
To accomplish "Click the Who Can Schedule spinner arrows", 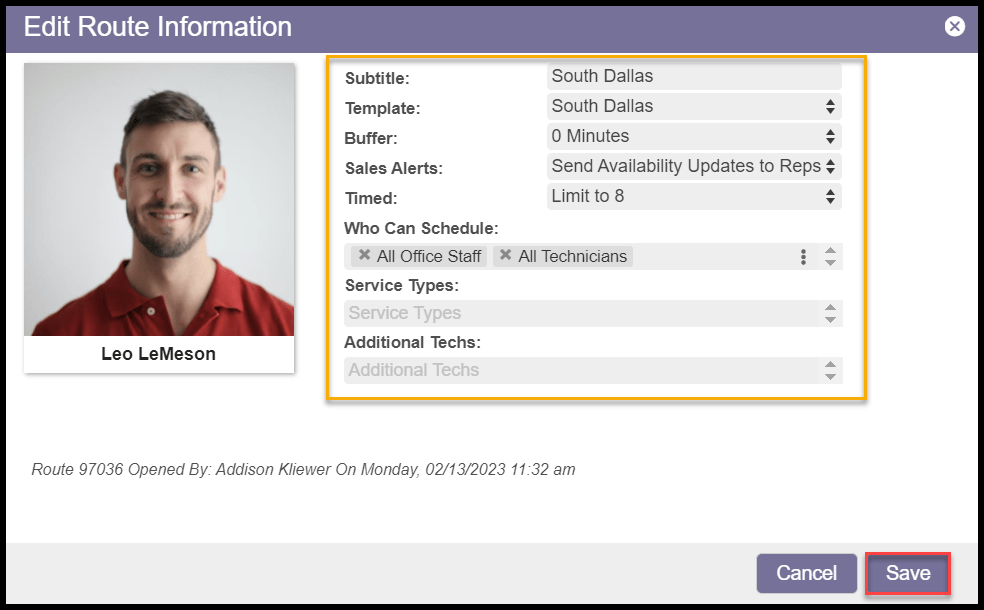I will point(830,257).
